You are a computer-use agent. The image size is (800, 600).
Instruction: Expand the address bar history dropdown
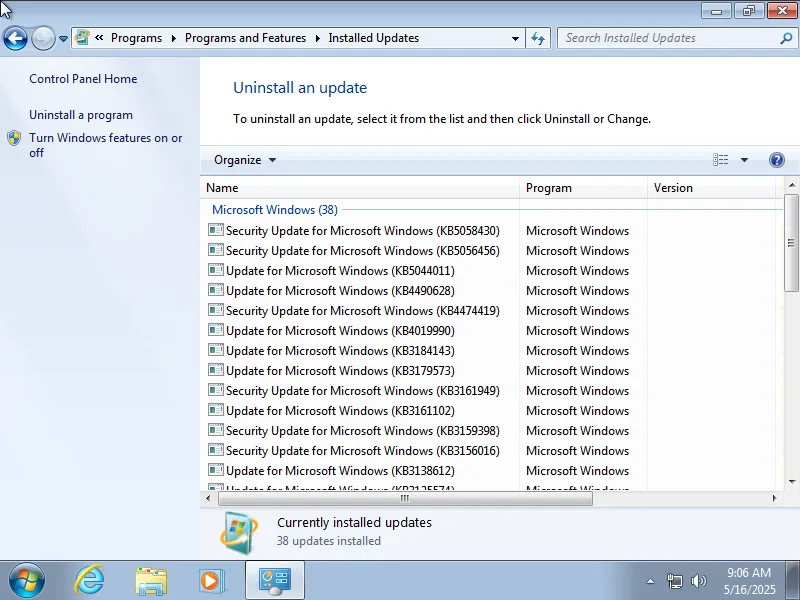tap(515, 38)
